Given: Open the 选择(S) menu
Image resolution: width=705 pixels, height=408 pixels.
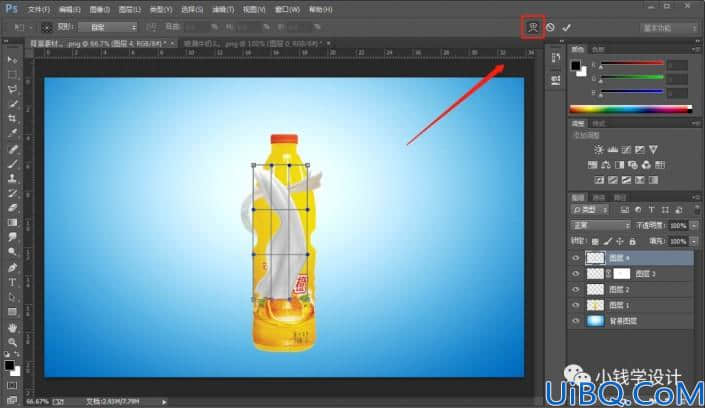Looking at the screenshot, I should click(192, 9).
